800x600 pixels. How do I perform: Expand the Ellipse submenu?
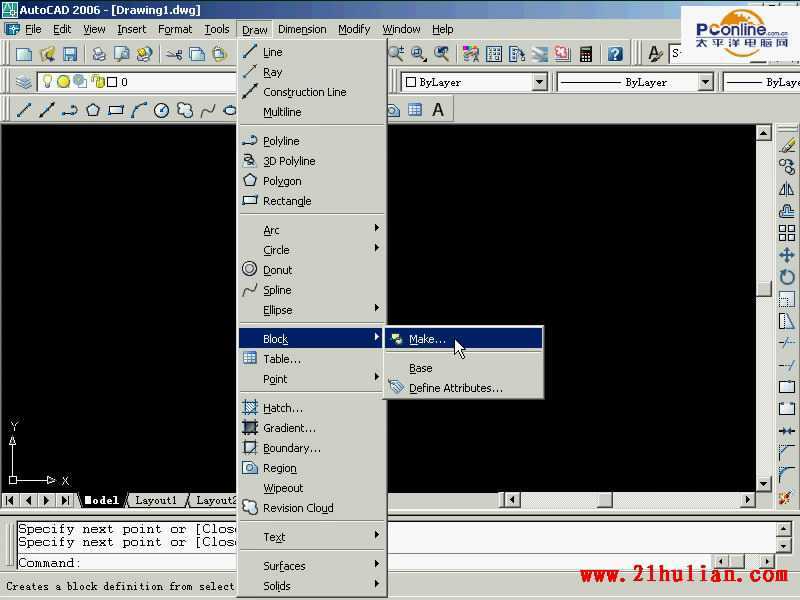(x=312, y=310)
